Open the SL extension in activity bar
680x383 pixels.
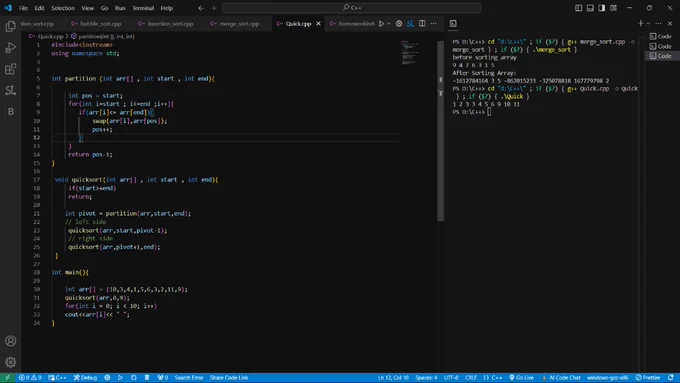point(10,90)
